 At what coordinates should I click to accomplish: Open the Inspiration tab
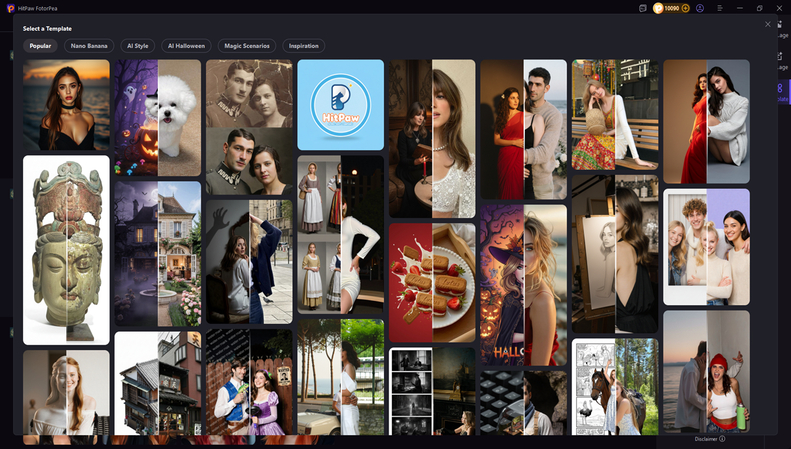point(304,46)
